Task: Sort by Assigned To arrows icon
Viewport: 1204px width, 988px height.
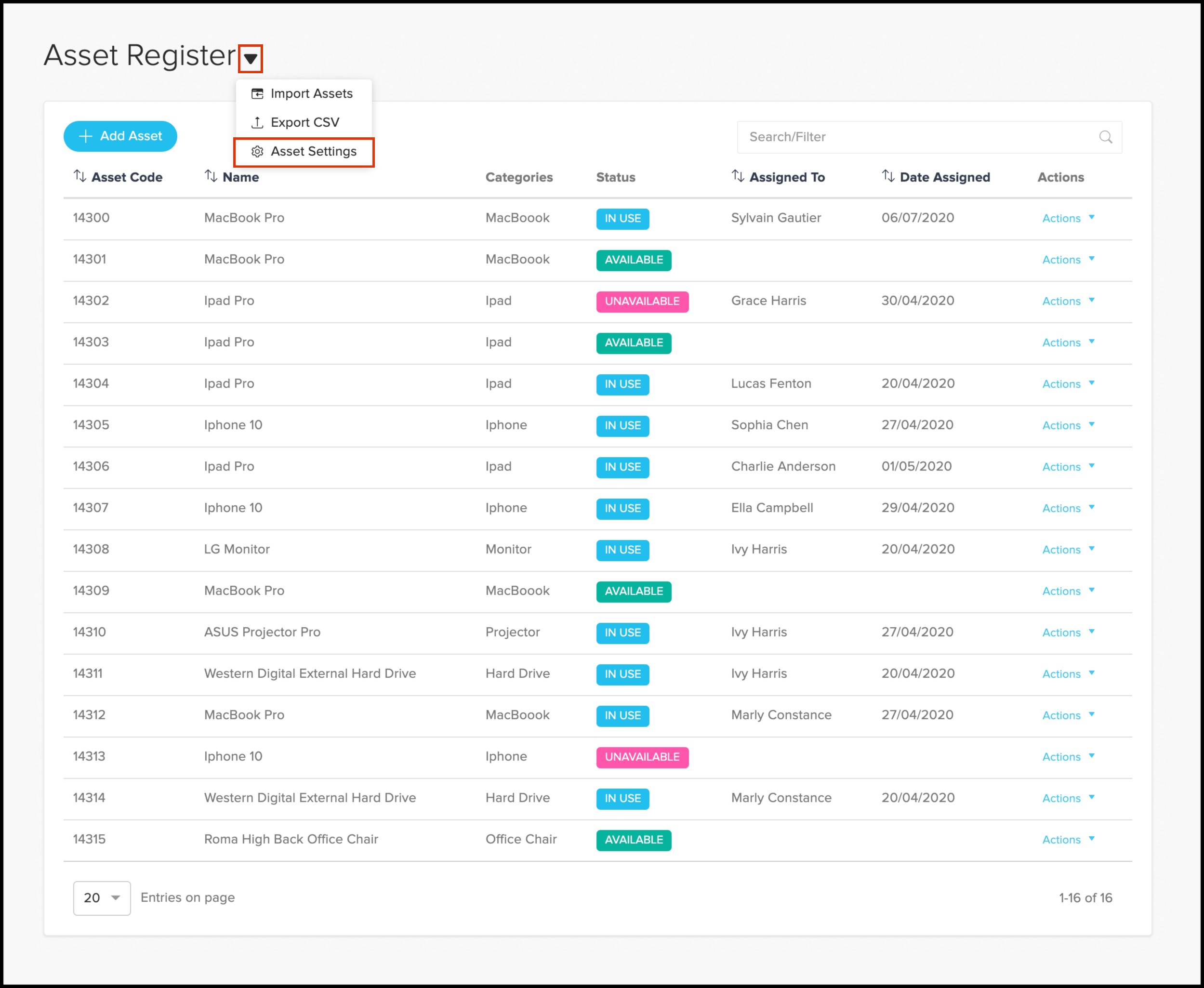Action: (738, 176)
